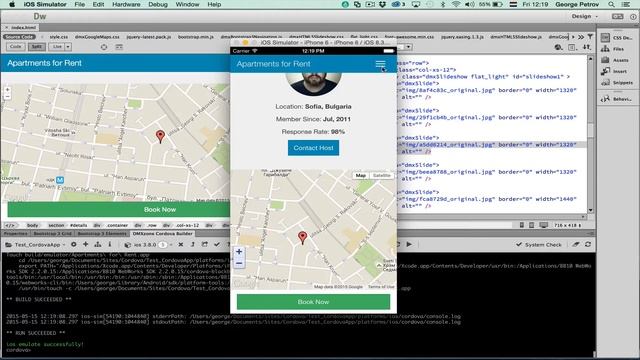Click the add platform plus icon in Cordova Builder
640x360 pixels.
pos(85,244)
